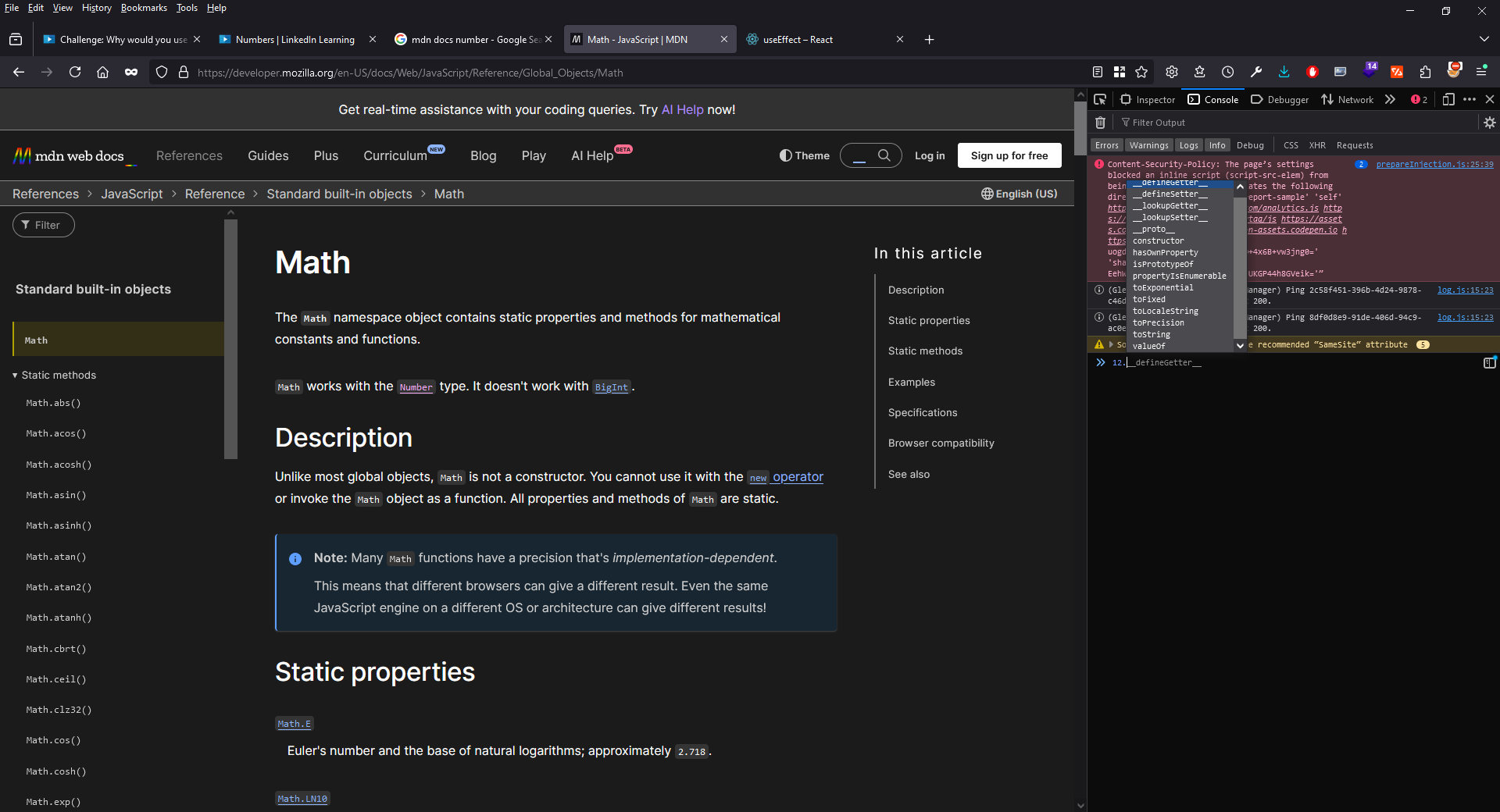Screen dimensions: 1500x812
Task: Click the MDN search magnifier icon
Action: pyautogui.click(x=884, y=155)
